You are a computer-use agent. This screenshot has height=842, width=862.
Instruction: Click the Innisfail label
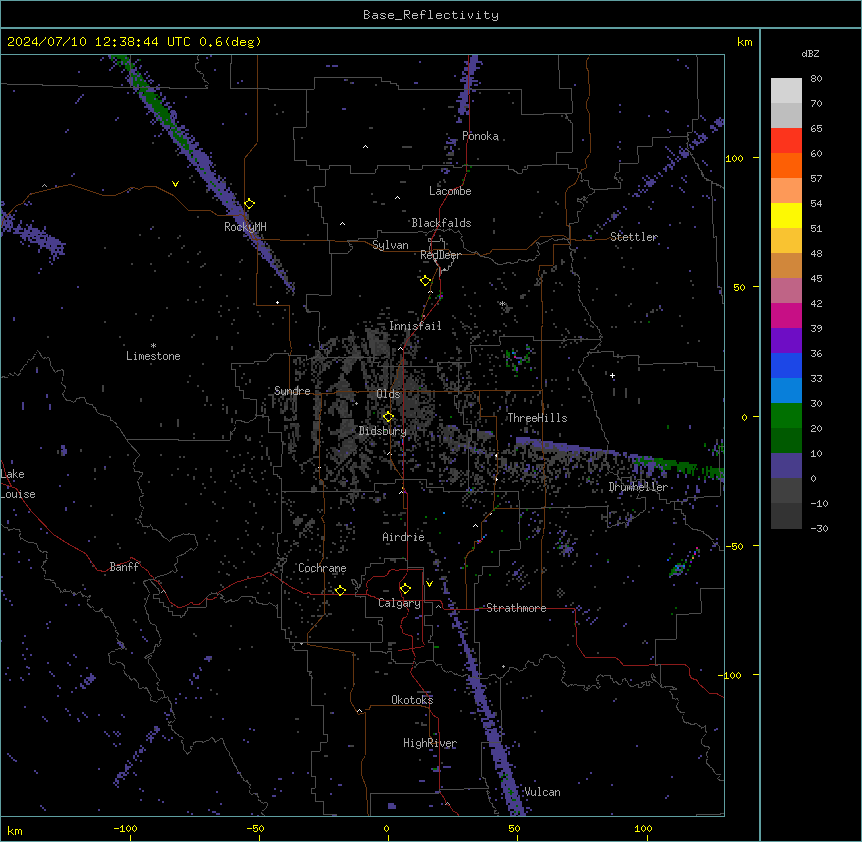(x=415, y=326)
